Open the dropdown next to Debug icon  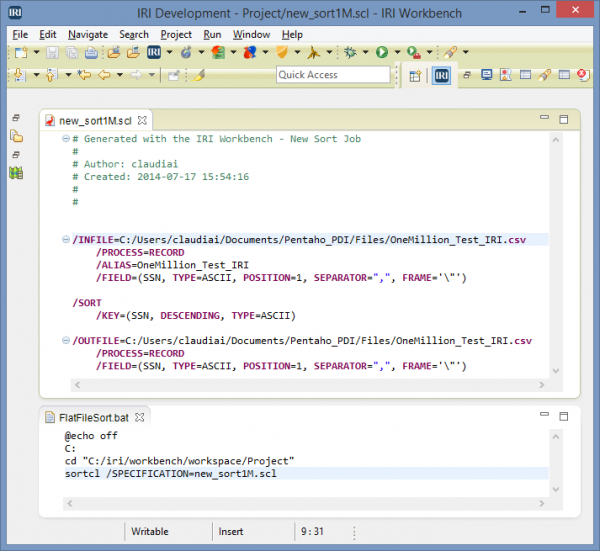click(365, 52)
